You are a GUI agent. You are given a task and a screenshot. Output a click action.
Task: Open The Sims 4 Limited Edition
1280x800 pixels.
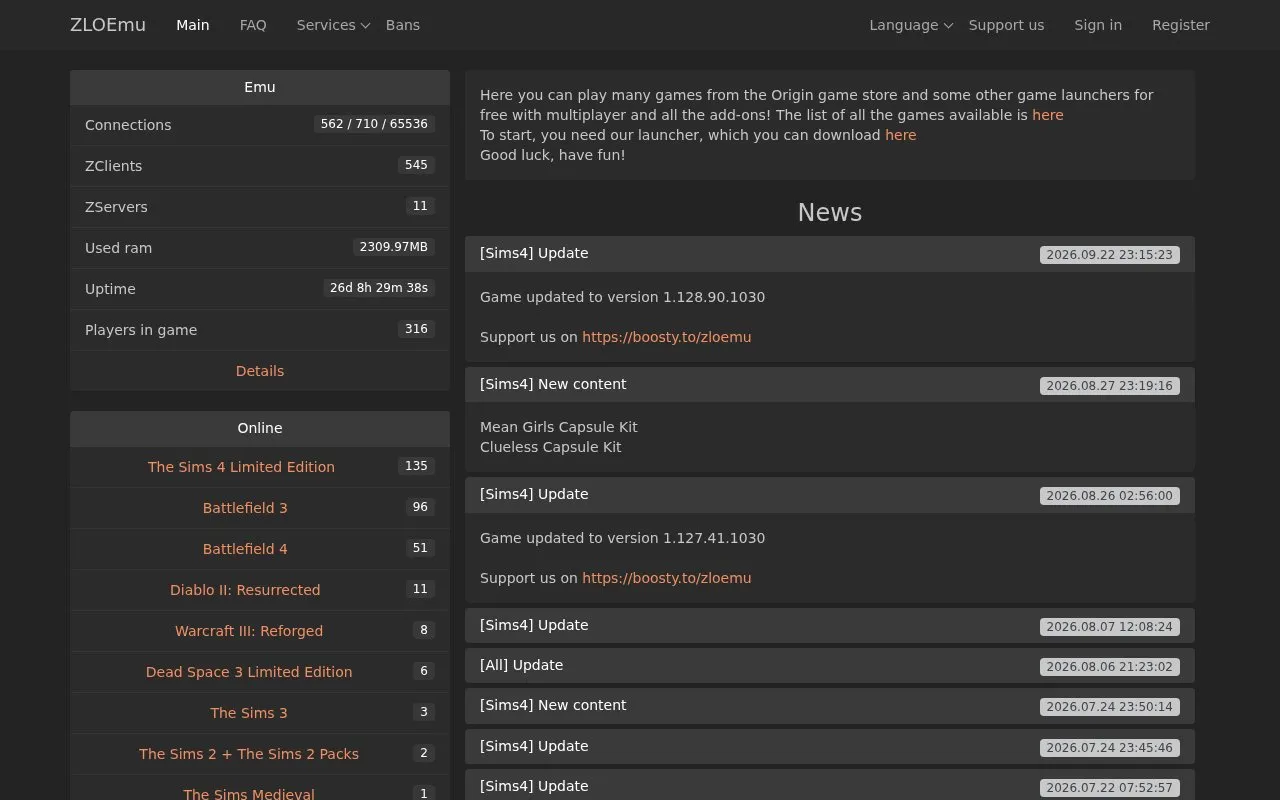(241, 467)
